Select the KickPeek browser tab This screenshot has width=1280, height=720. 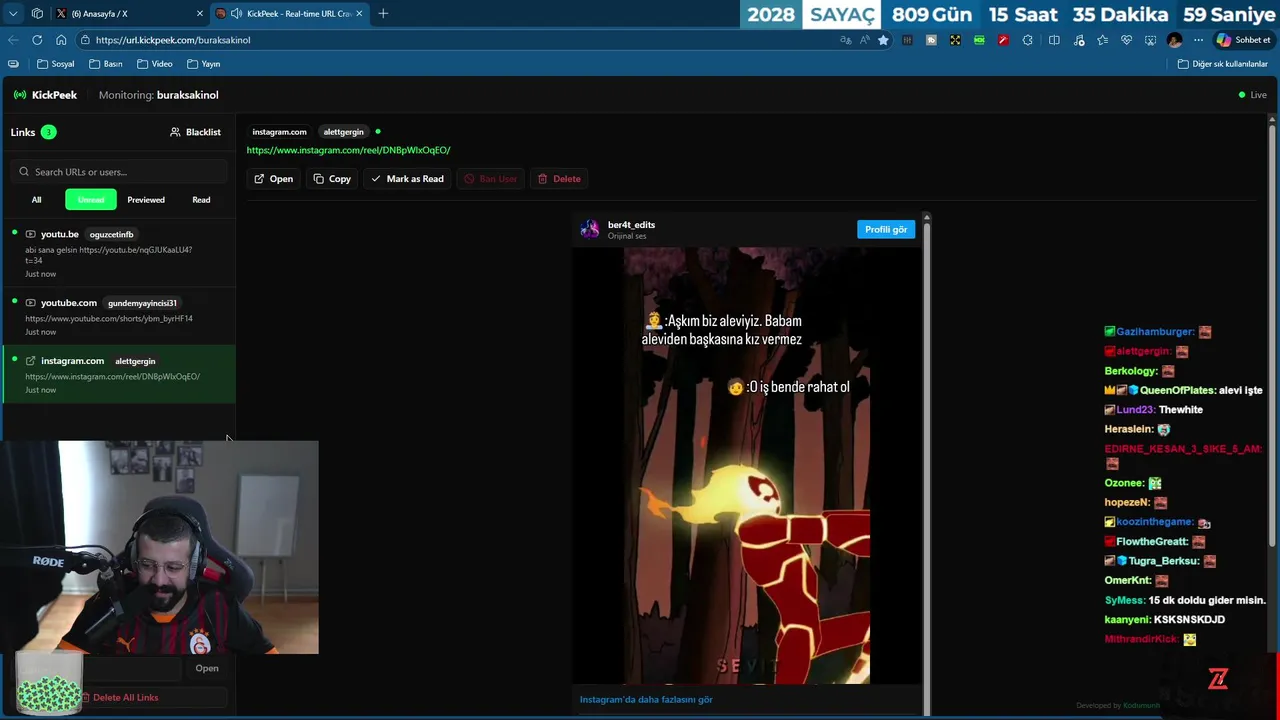coord(290,13)
